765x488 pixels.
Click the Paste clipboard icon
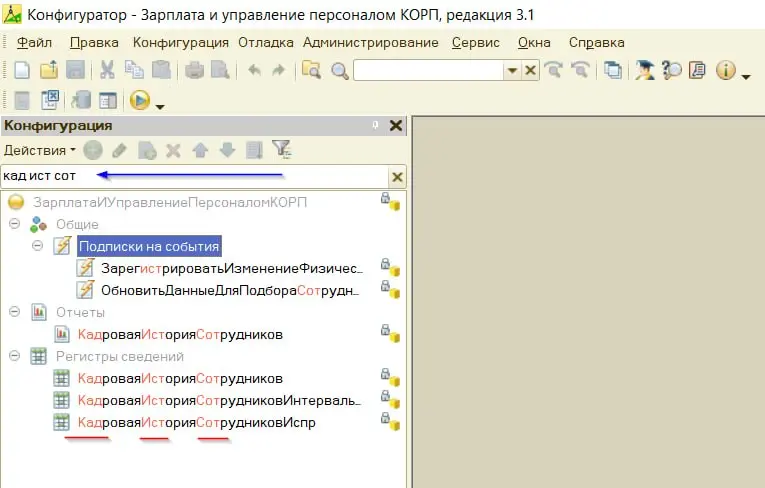point(161,71)
